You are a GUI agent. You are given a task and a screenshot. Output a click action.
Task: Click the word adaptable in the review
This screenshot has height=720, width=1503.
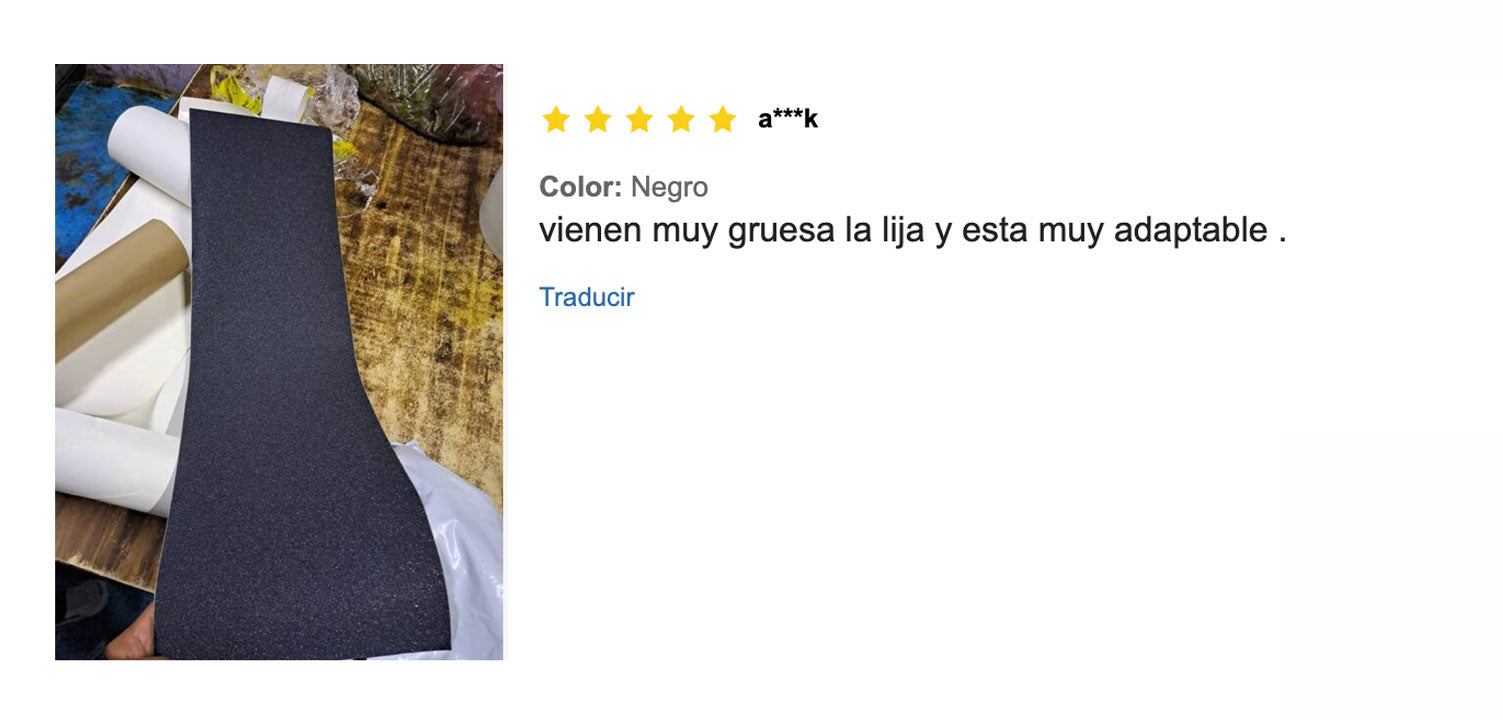pos(1191,231)
